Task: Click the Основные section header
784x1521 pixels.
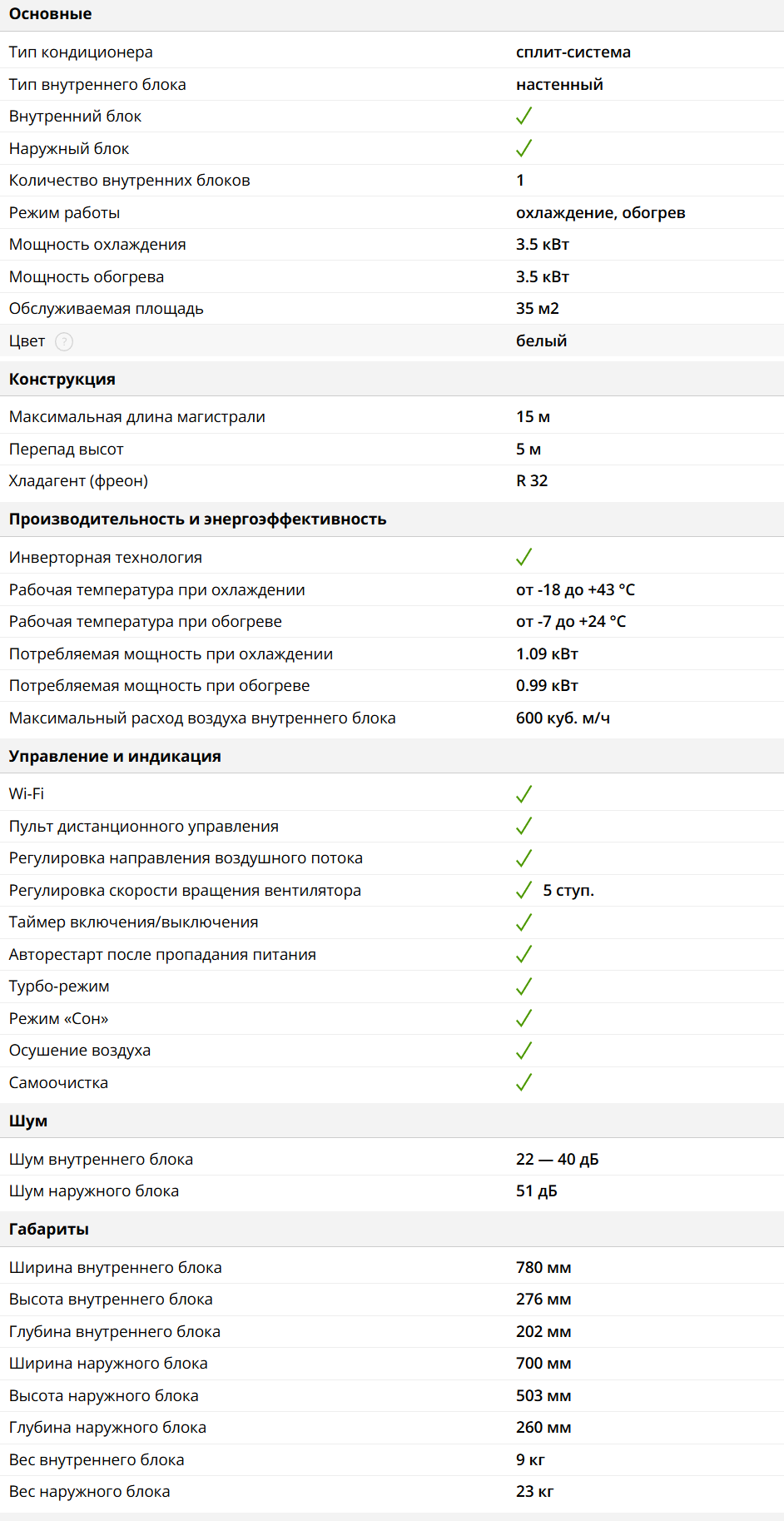Action: click(50, 14)
